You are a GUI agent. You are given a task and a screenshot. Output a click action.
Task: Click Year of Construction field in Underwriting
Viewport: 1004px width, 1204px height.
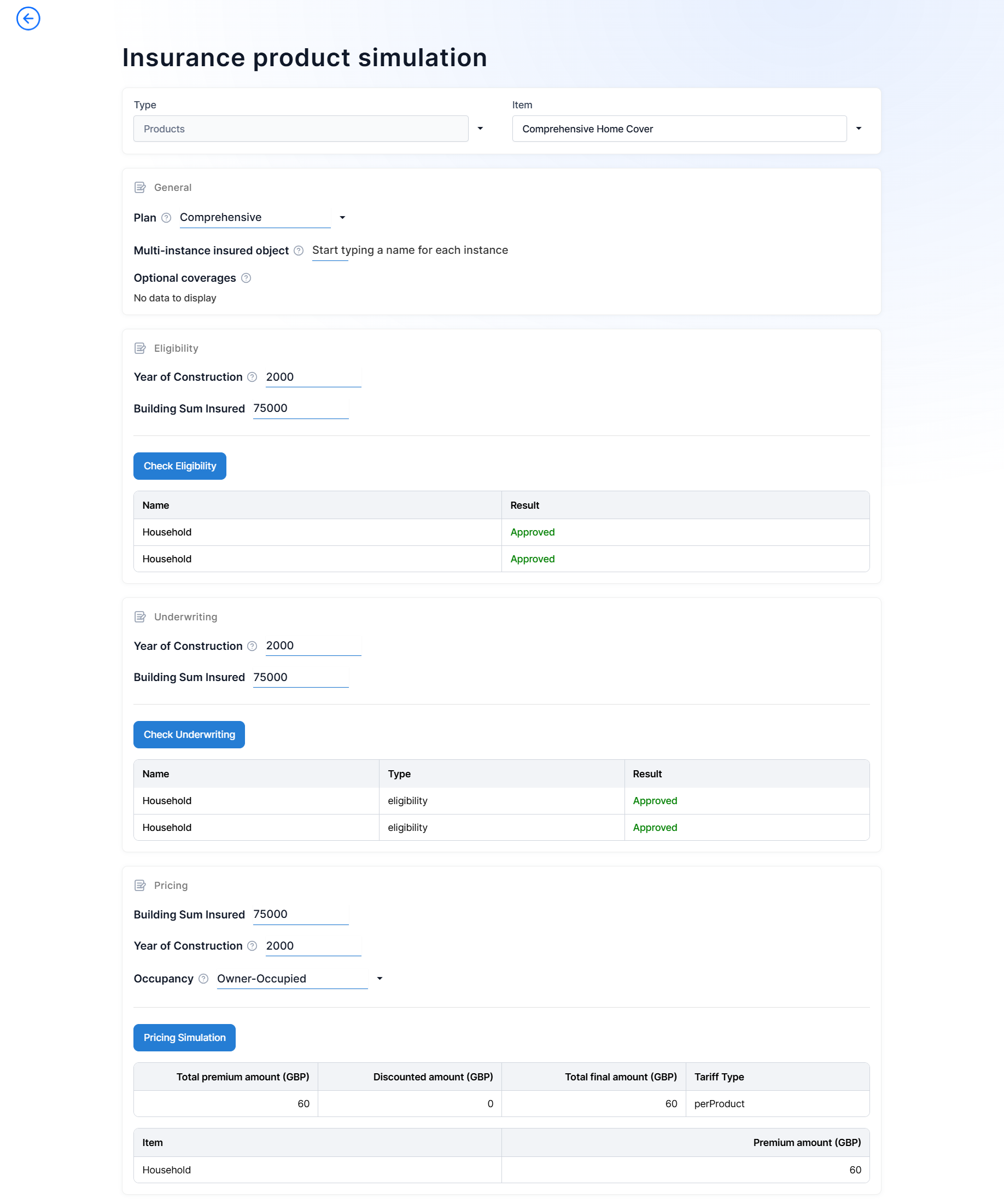click(313, 645)
